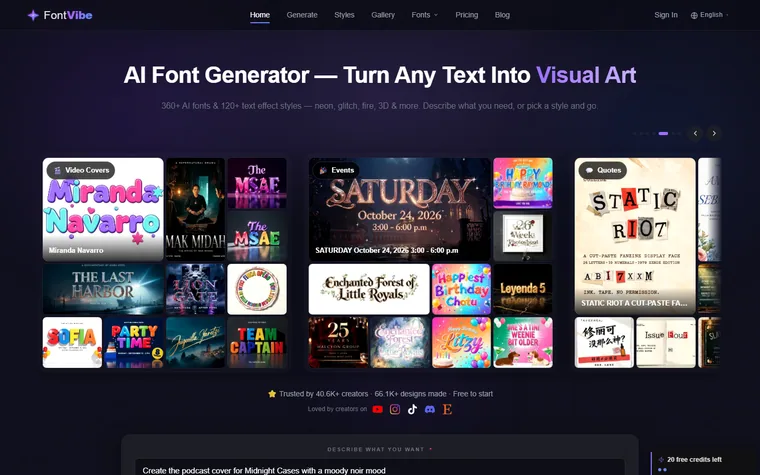This screenshot has width=760, height=475.
Task: Open the Static Riot cut-paste thumbnail
Action: [x=635, y=236]
